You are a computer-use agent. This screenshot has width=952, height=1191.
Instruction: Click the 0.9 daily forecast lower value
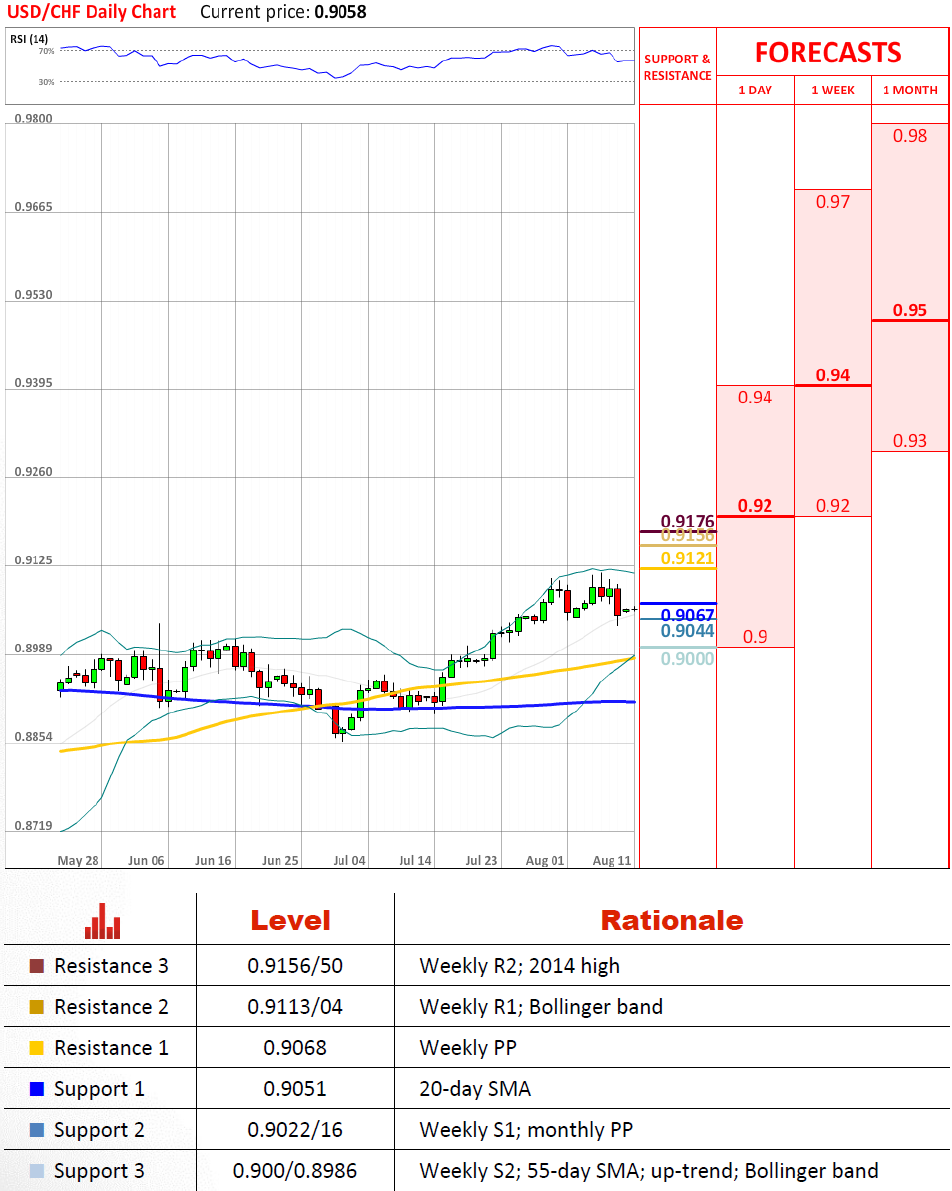pyautogui.click(x=755, y=637)
